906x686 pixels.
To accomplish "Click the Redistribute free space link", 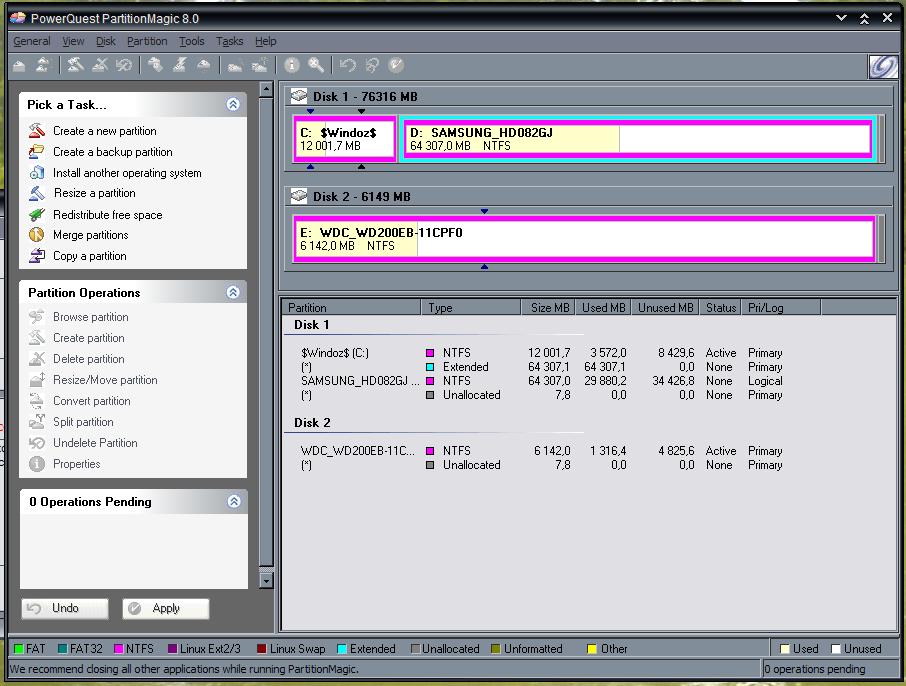I will [x=107, y=214].
